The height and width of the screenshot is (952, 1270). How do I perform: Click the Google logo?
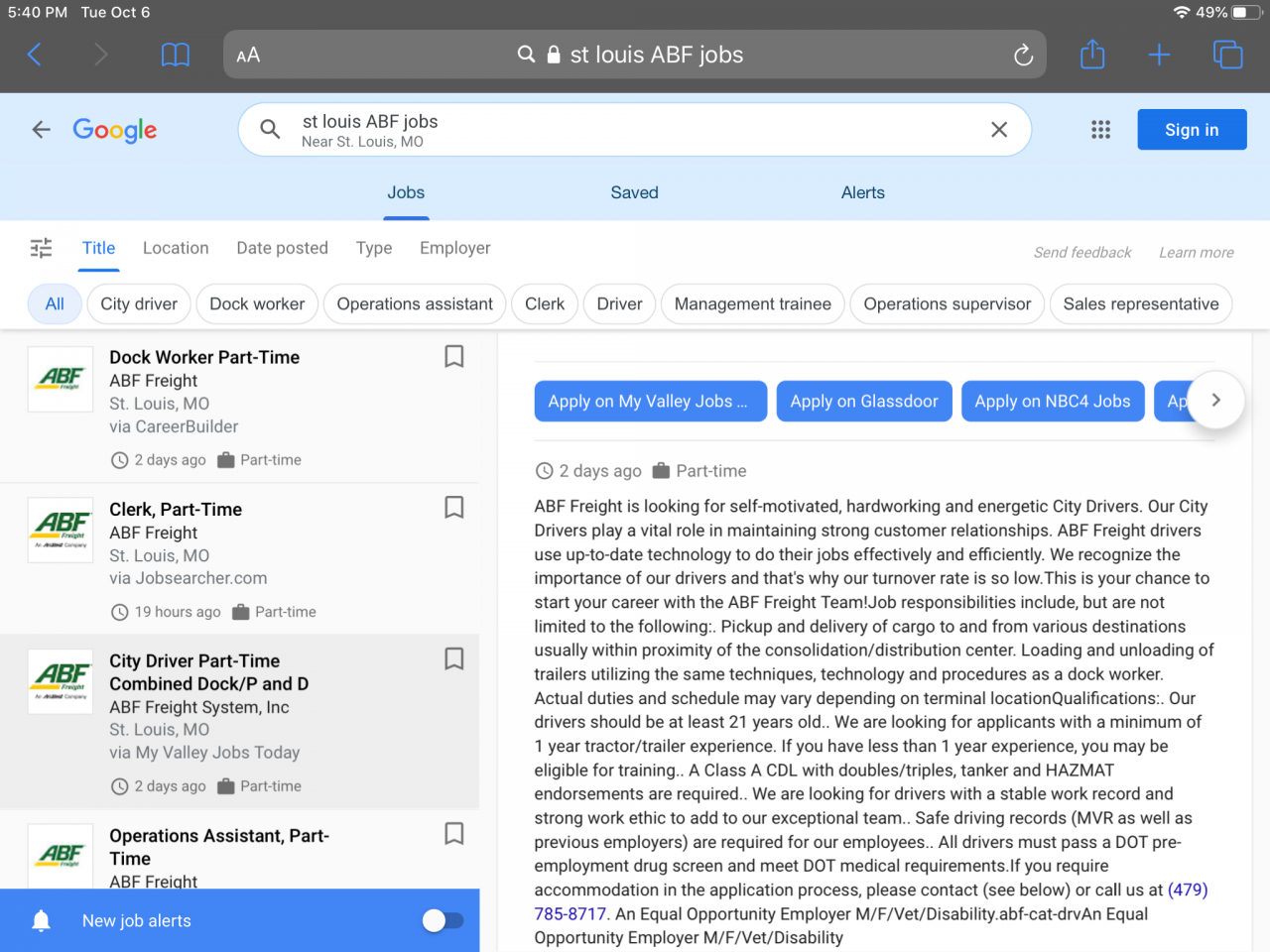(x=115, y=130)
